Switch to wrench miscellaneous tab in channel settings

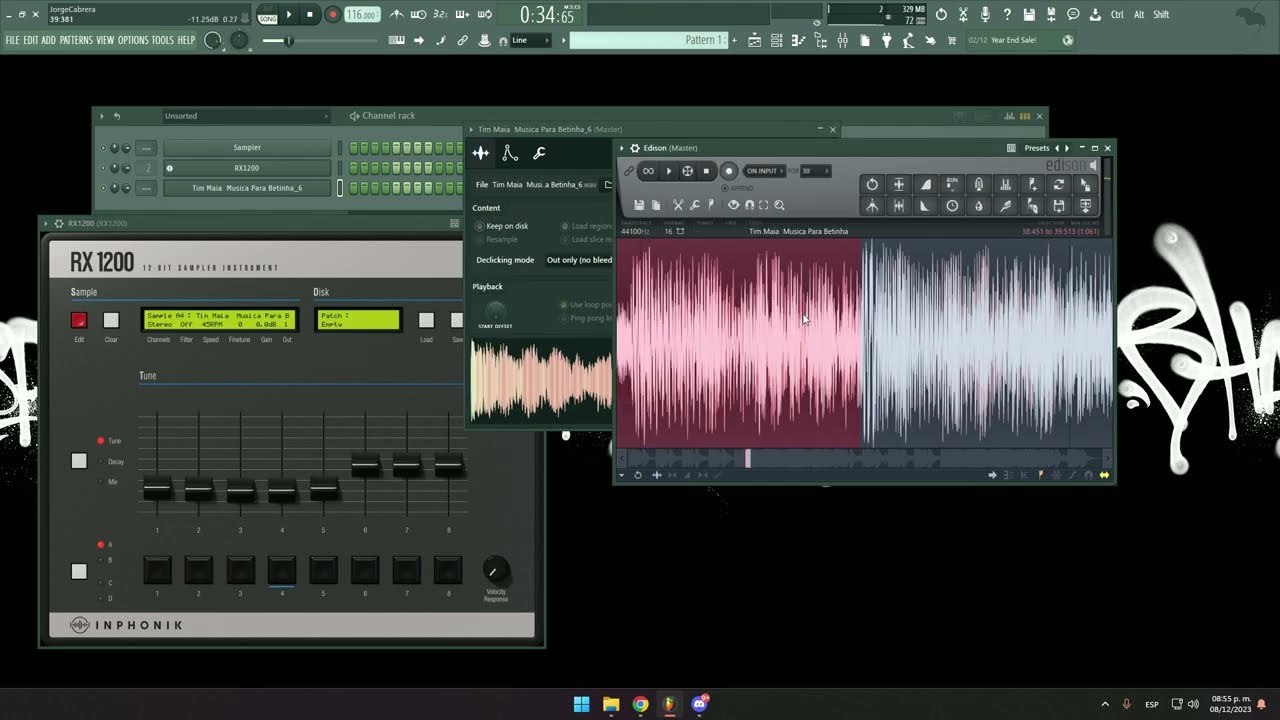coord(539,153)
